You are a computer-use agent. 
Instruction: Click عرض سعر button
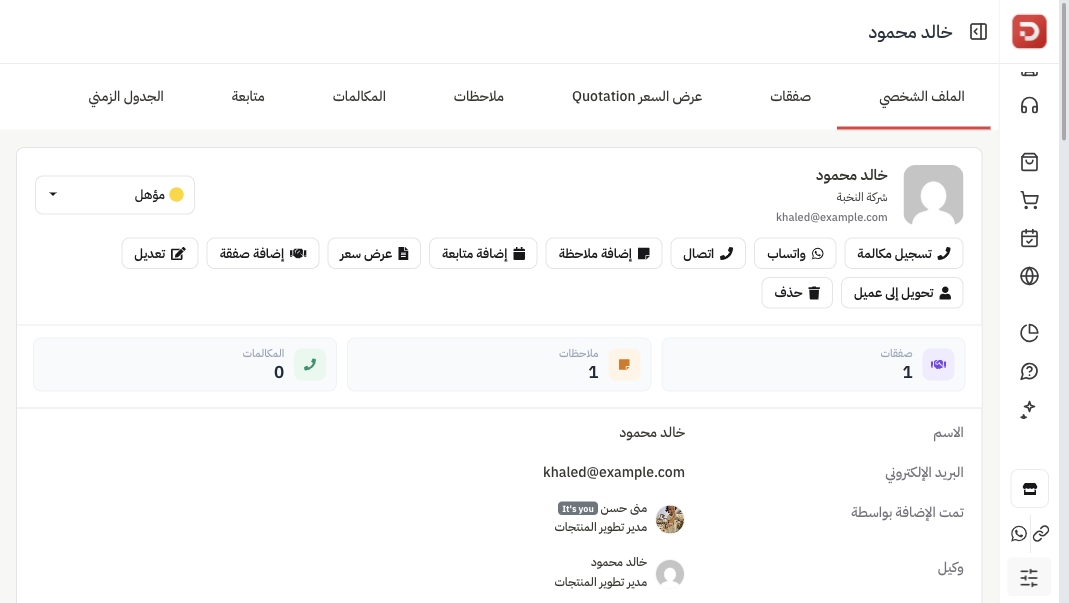pyautogui.click(x=374, y=253)
